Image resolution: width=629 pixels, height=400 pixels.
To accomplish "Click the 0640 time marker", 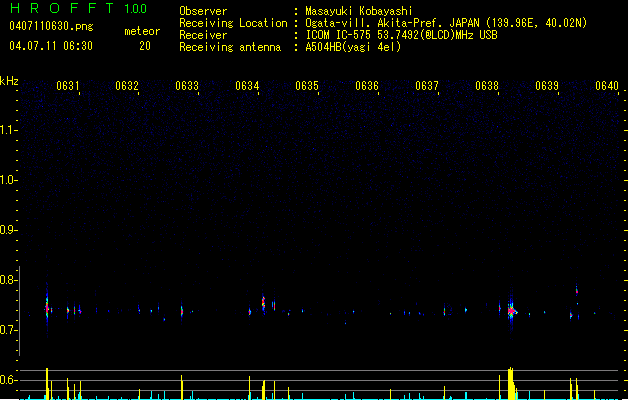I will [x=607, y=86].
